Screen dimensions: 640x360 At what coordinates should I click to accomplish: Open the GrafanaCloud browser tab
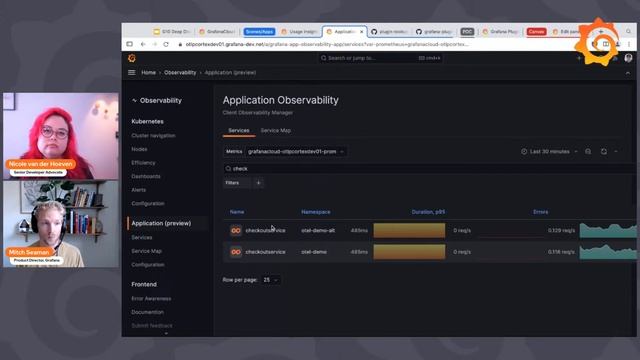point(217,31)
